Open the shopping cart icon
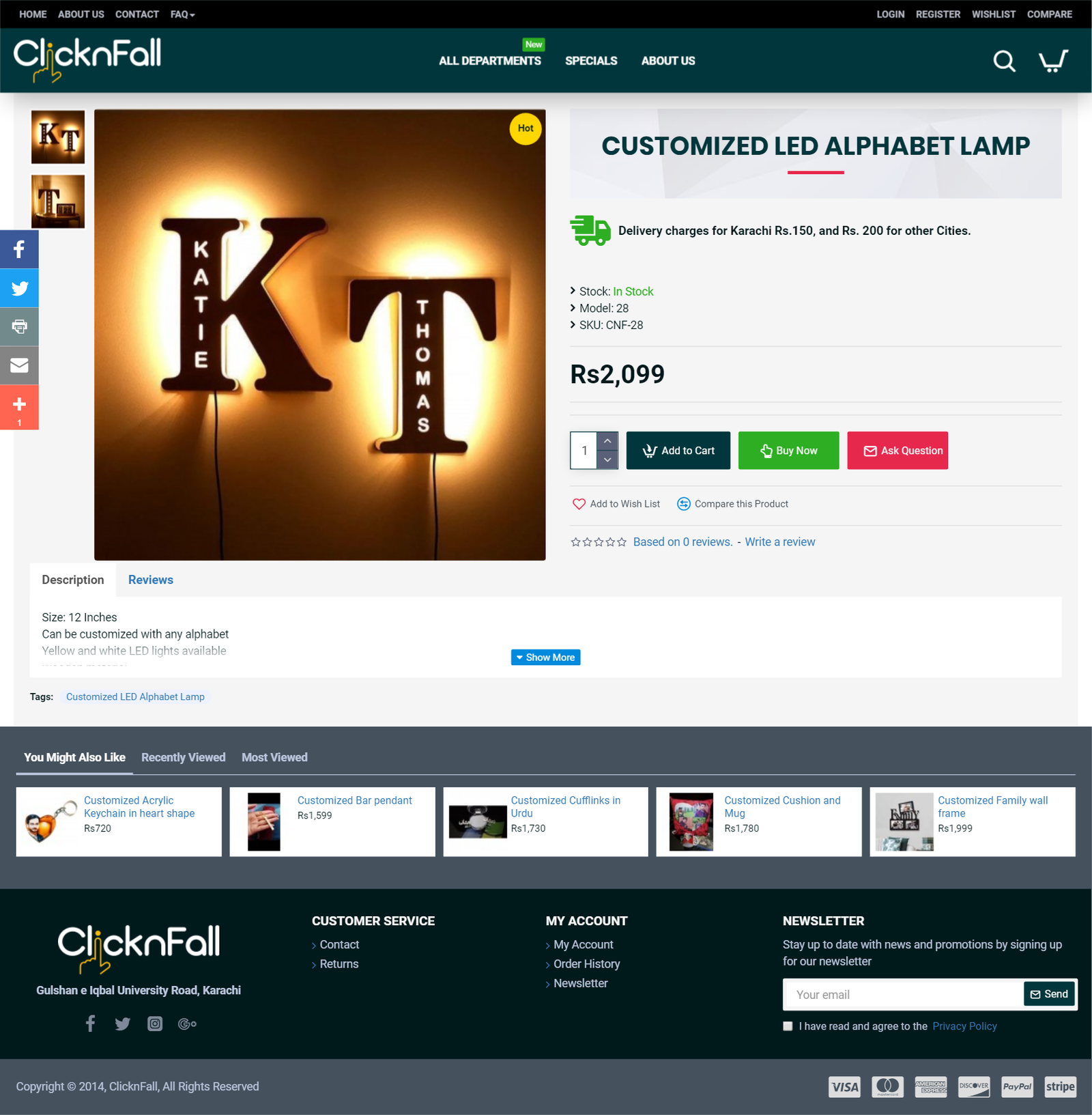This screenshot has height=1115, width=1092. pyautogui.click(x=1053, y=61)
